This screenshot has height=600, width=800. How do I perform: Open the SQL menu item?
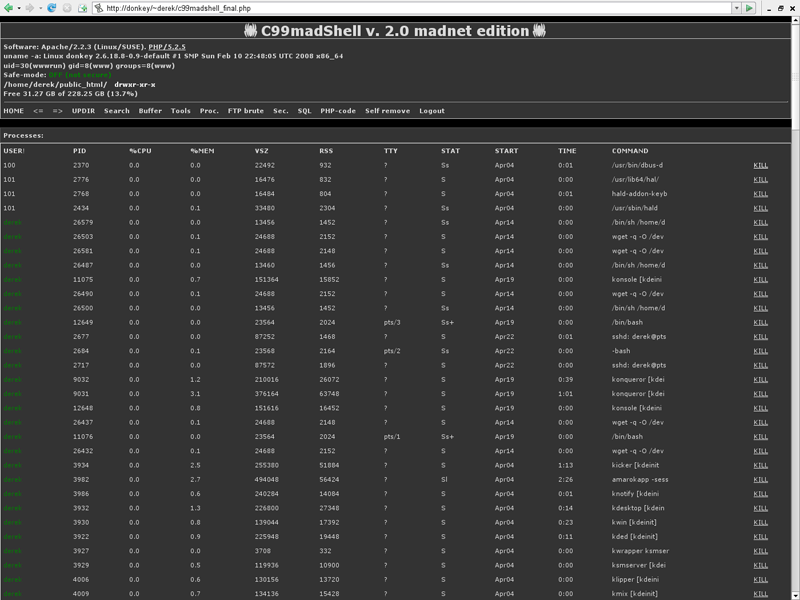click(305, 111)
